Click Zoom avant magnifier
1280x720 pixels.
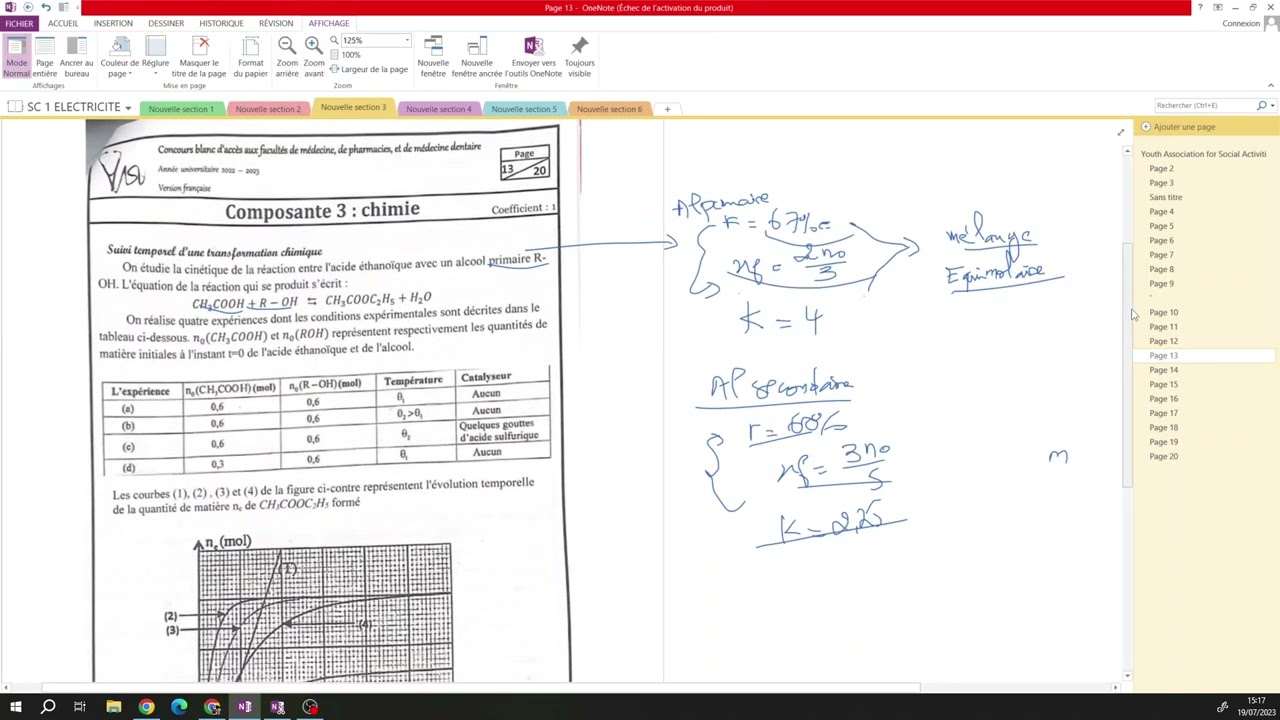click(x=314, y=57)
